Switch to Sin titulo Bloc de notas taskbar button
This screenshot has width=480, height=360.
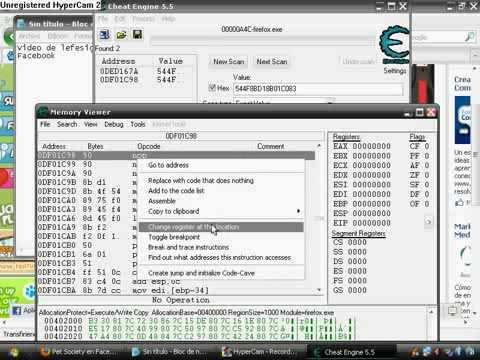(x=170, y=352)
